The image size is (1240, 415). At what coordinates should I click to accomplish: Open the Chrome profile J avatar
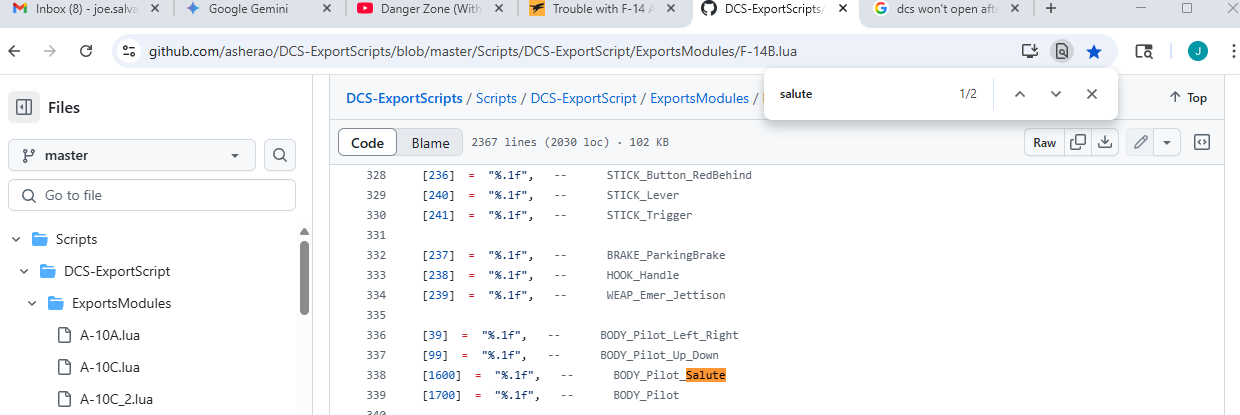[x=1197, y=50]
